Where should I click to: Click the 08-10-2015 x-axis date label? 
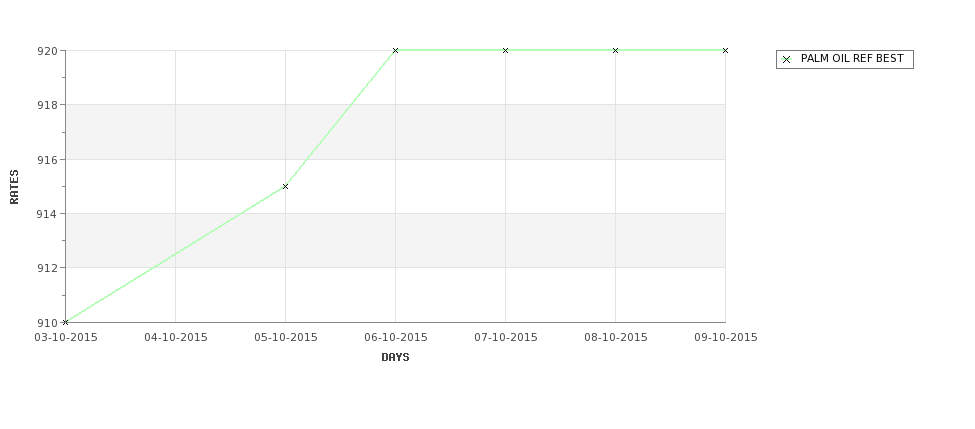tap(616, 338)
